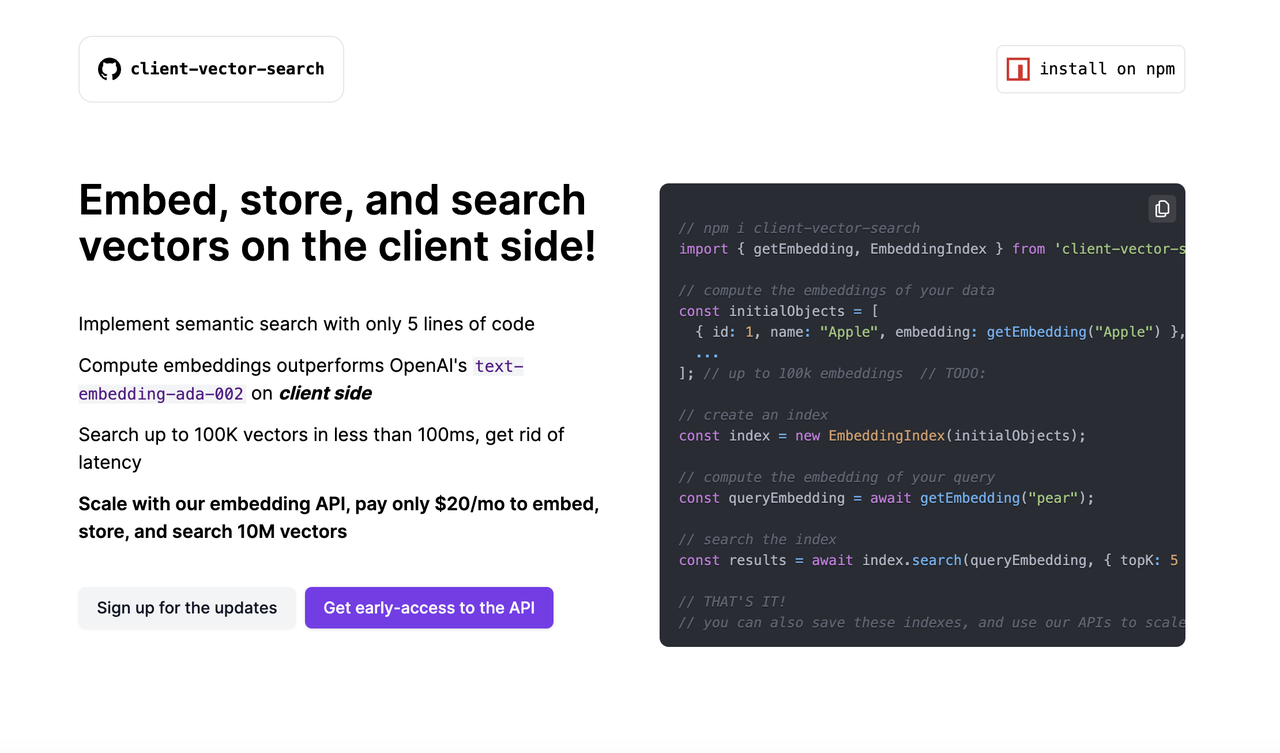Click the "// THAT'S IT!" comment
The image size is (1280, 753).
click(733, 601)
